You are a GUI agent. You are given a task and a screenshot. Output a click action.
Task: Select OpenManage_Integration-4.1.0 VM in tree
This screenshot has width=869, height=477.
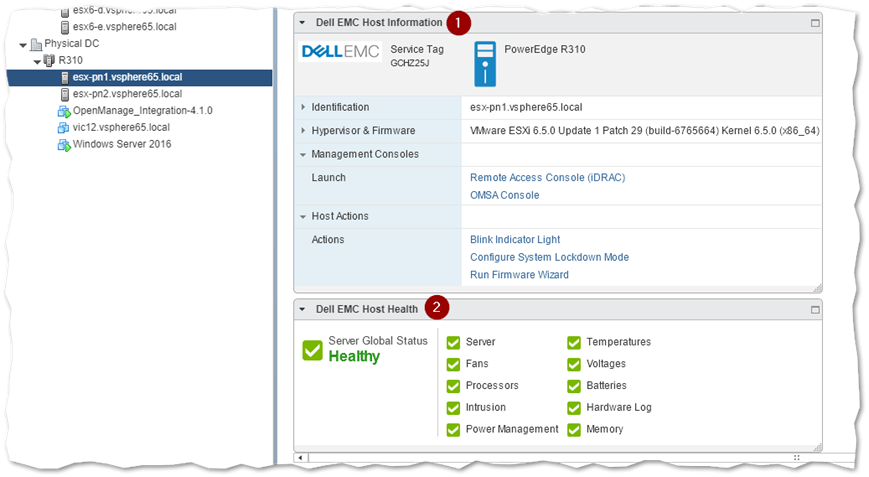pos(142,110)
